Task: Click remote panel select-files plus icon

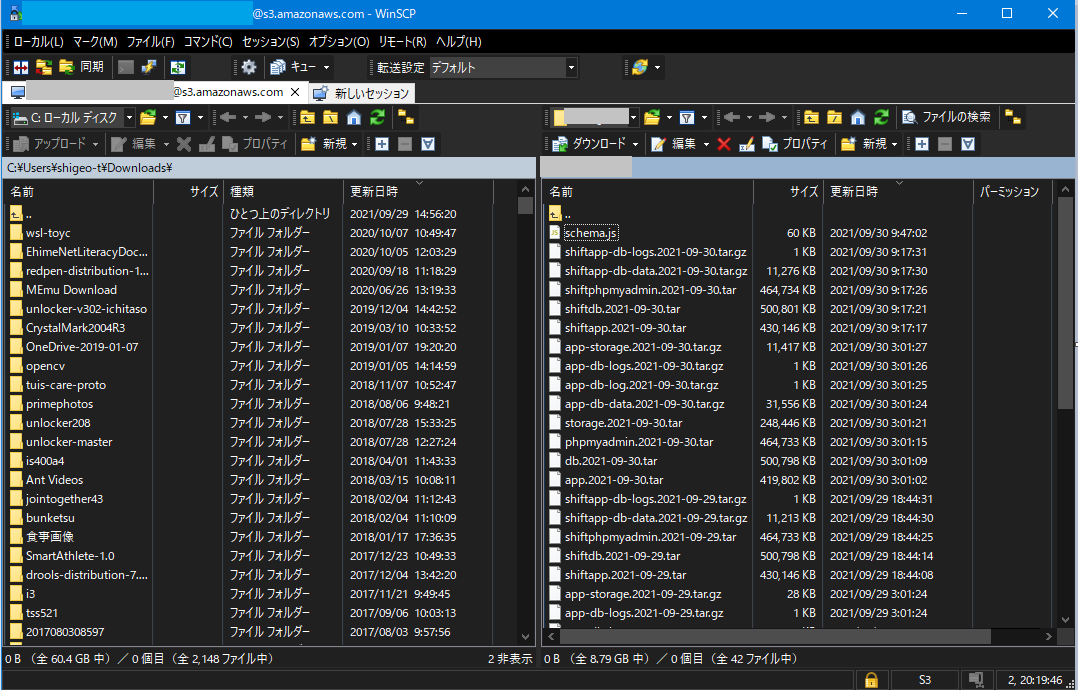Action: (922, 144)
